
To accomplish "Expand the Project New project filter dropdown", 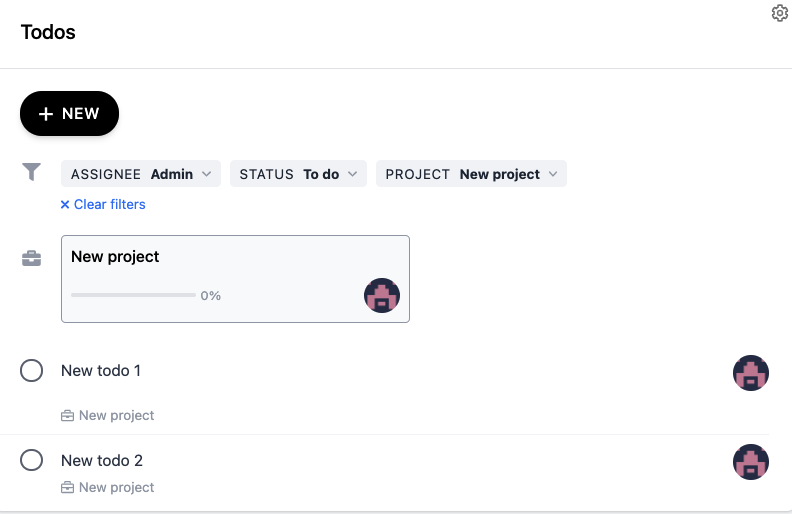I will [x=471, y=174].
